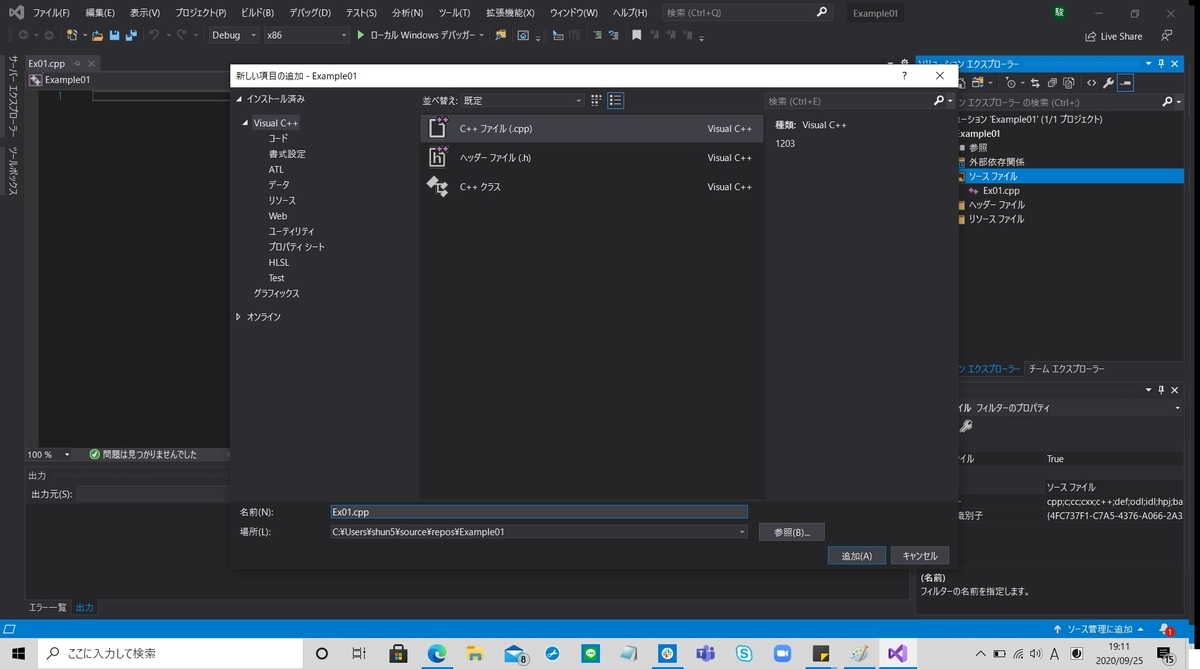
Task: Click the dialog search magnifier icon
Action: tap(939, 100)
